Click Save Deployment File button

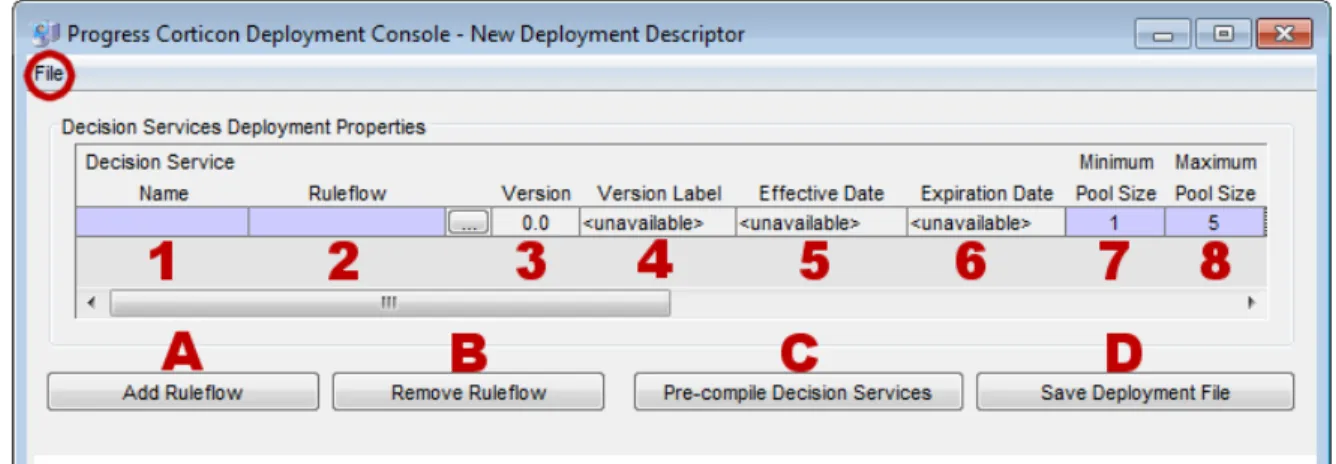[1135, 392]
